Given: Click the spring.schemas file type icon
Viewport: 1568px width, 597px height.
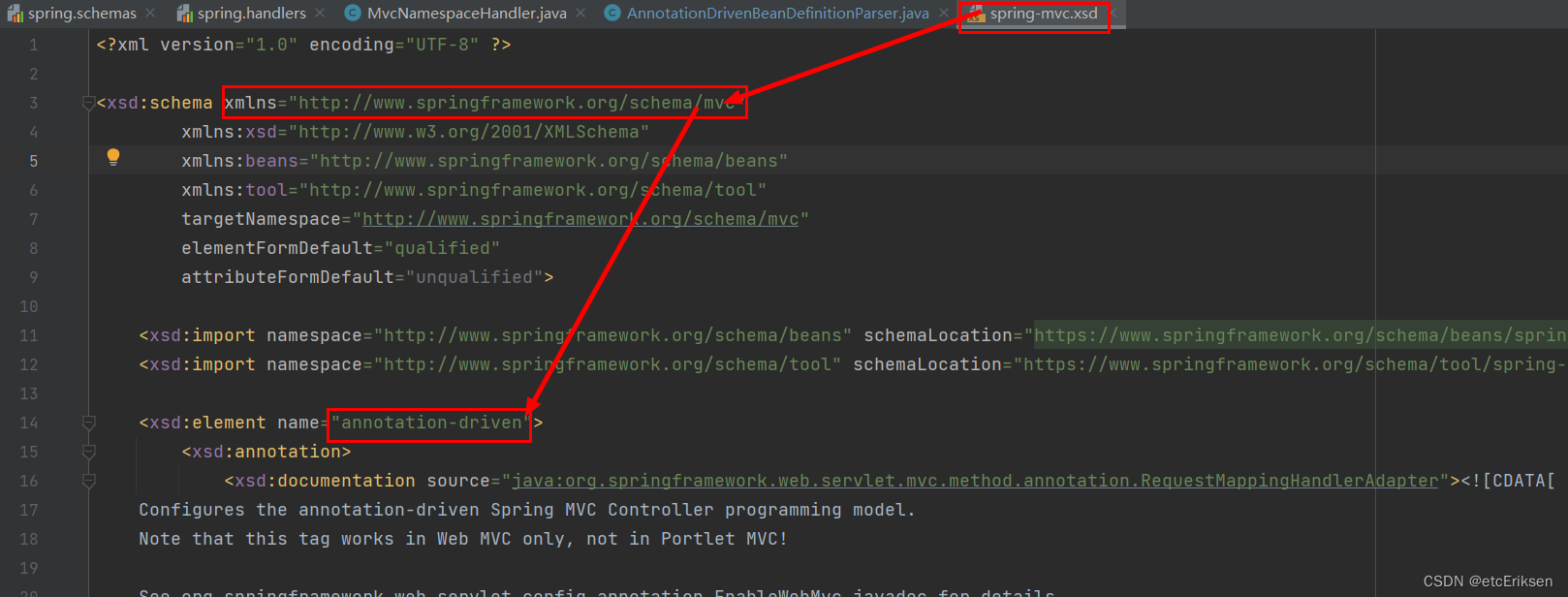Looking at the screenshot, I should pyautogui.click(x=16, y=14).
